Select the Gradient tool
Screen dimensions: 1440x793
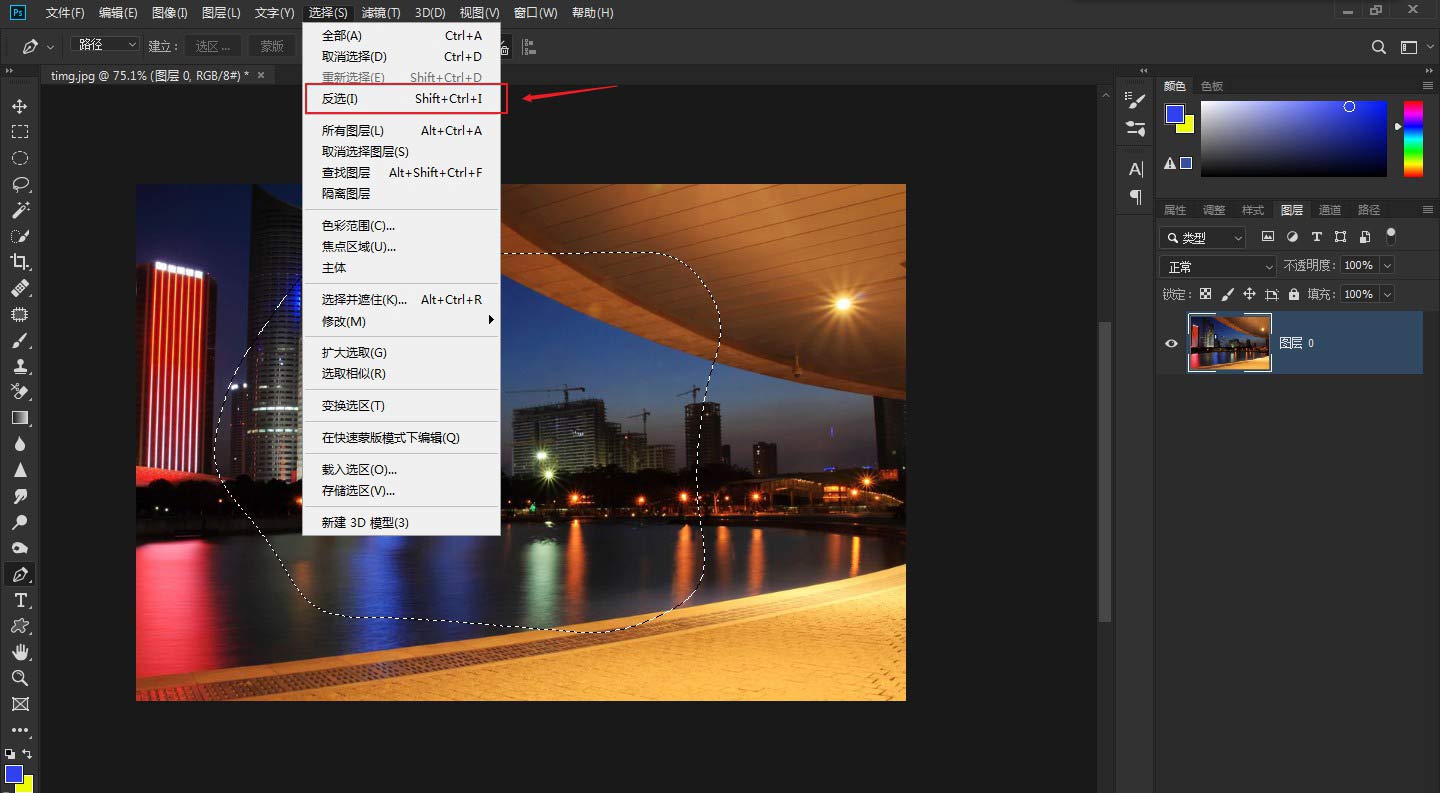pos(19,418)
